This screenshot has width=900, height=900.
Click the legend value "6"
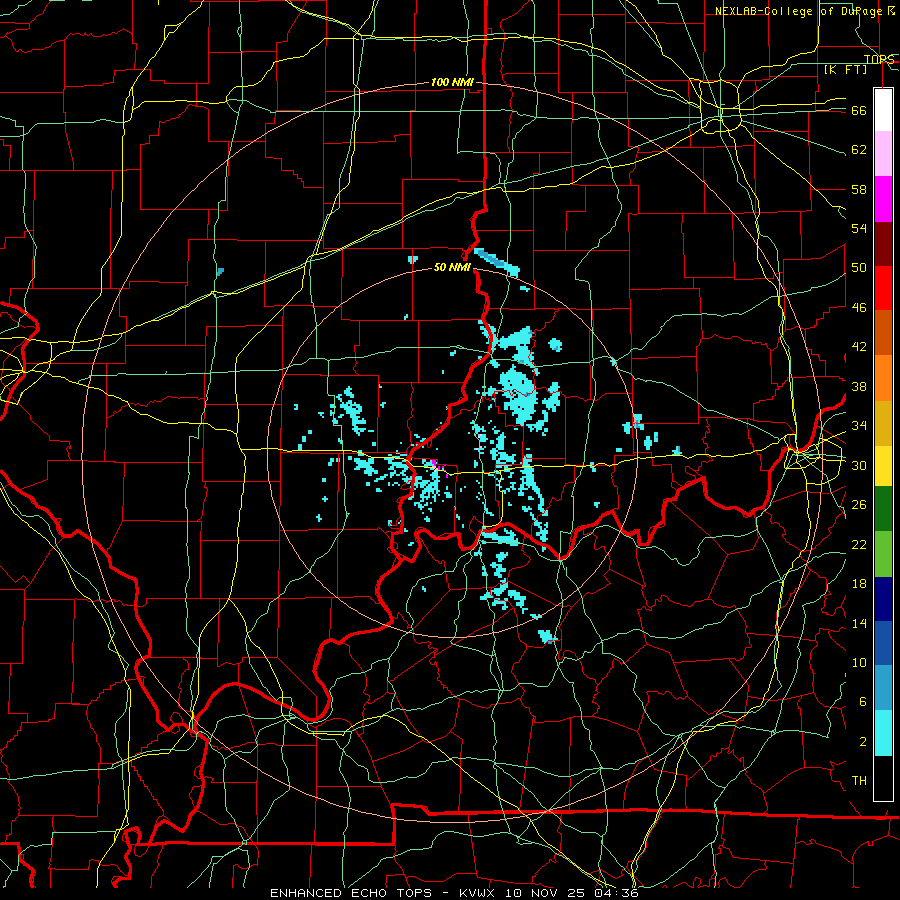[x=863, y=702]
